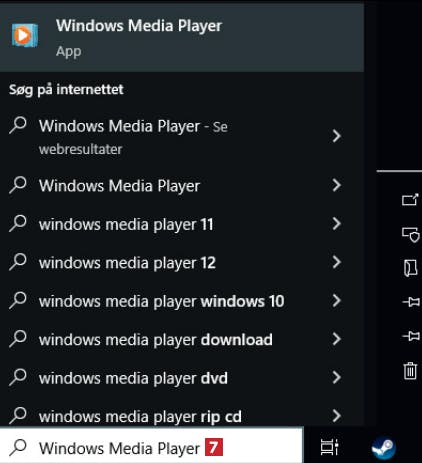The height and width of the screenshot is (463, 422).
Task: Open the Windows Media Player app result
Action: click(182, 37)
